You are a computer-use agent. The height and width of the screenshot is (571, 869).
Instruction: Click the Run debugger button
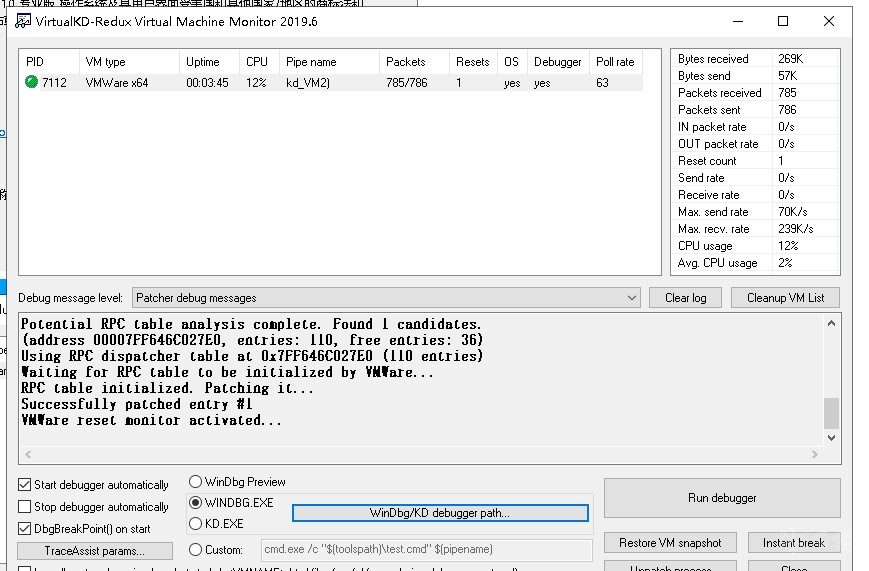pos(722,498)
